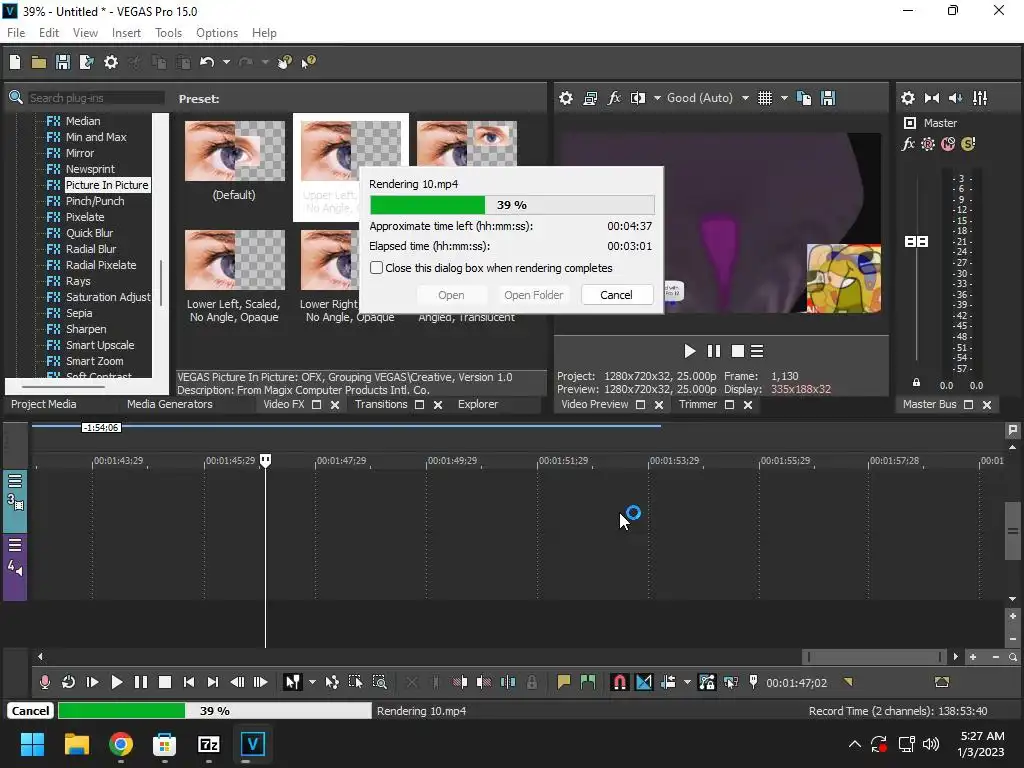This screenshot has height=768, width=1024.
Task: Click the Open button in the render dialog
Action: [451, 295]
